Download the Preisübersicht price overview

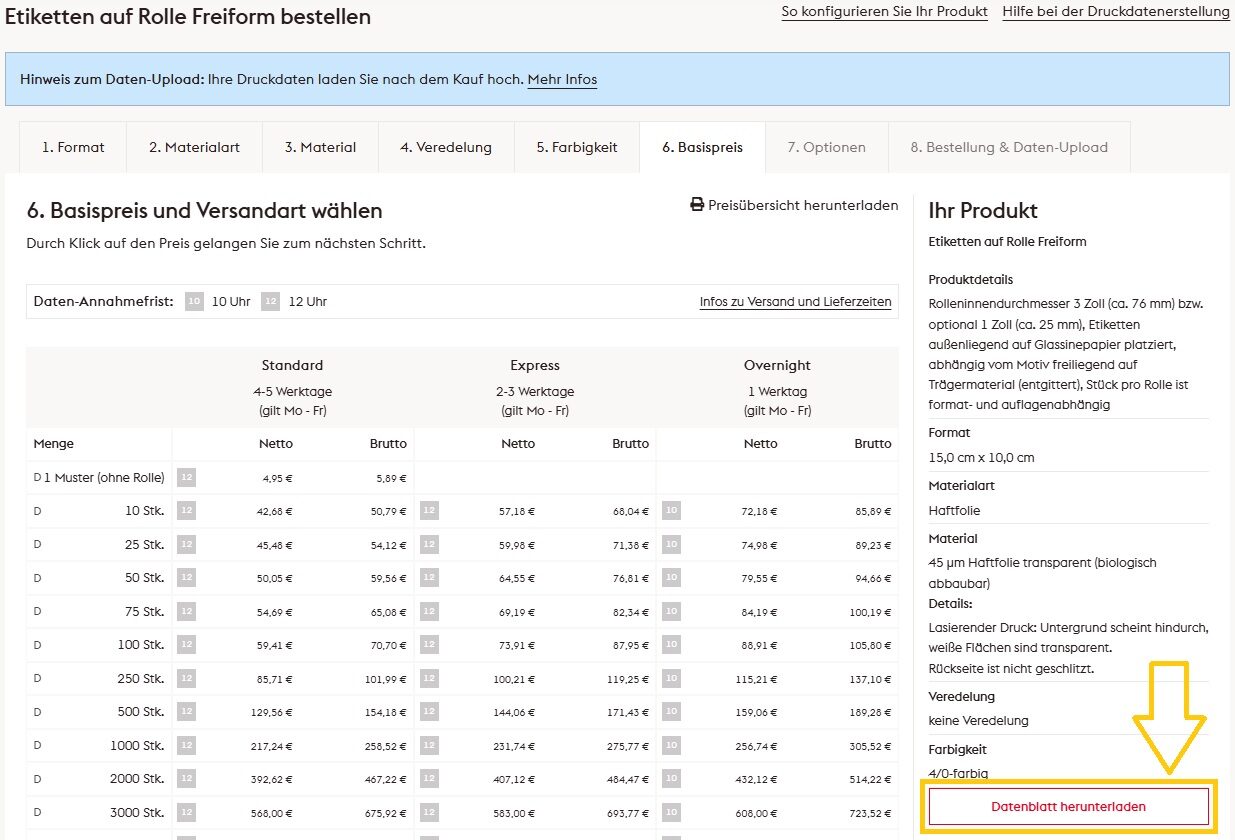coord(794,205)
